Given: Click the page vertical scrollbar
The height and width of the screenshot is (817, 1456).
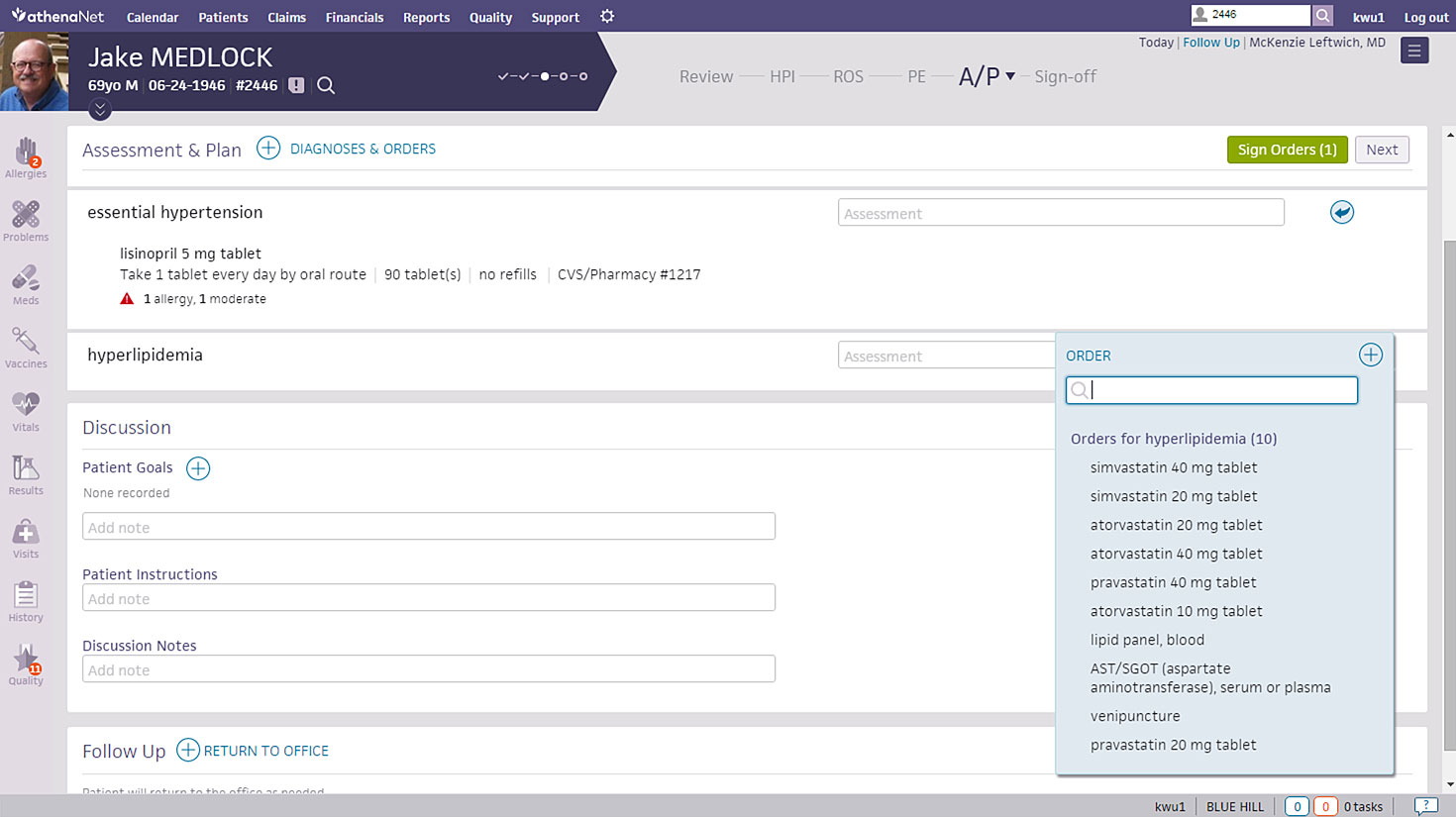Looking at the screenshot, I should (x=1449, y=460).
